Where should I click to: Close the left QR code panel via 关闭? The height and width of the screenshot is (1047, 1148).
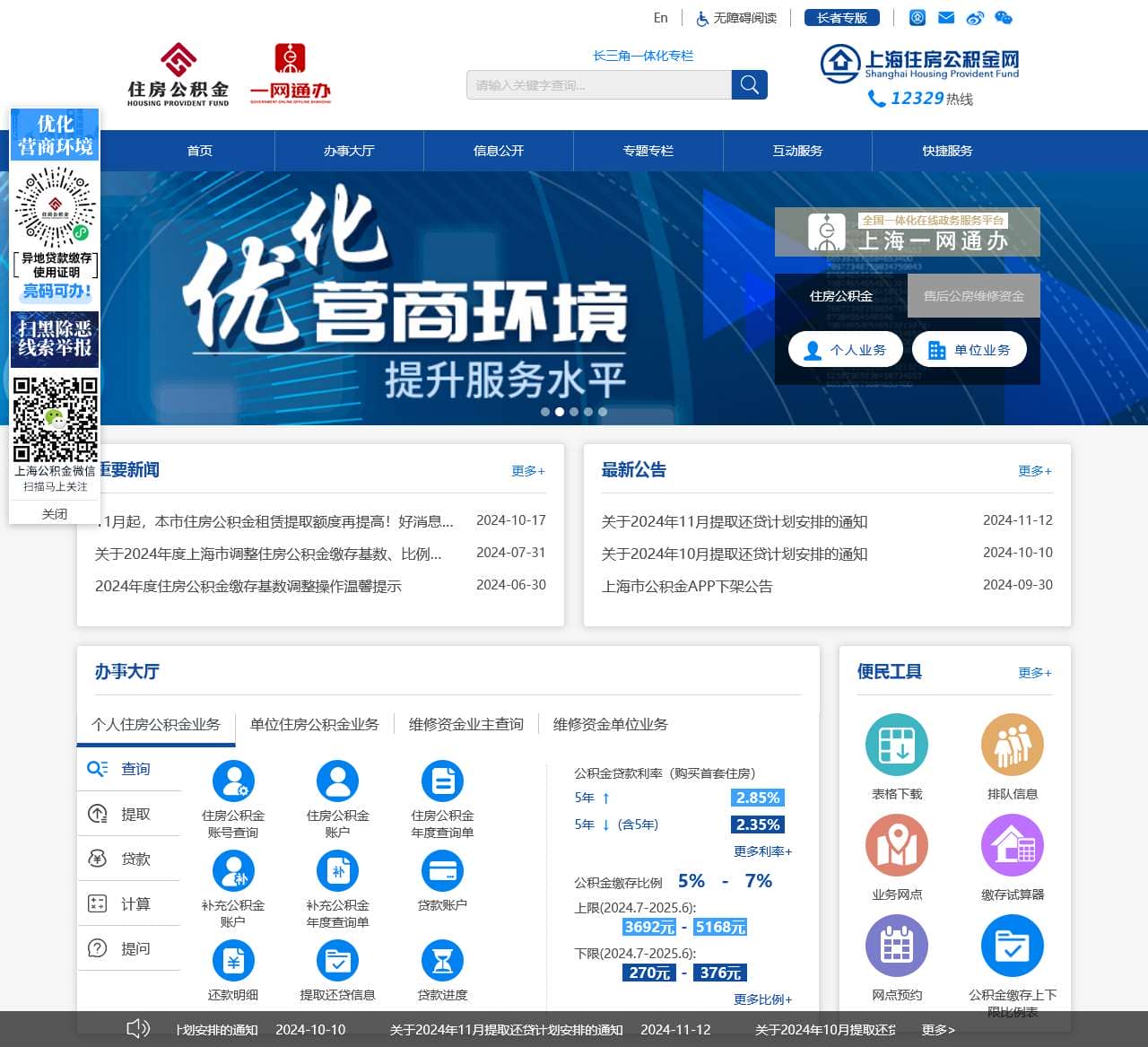point(55,513)
